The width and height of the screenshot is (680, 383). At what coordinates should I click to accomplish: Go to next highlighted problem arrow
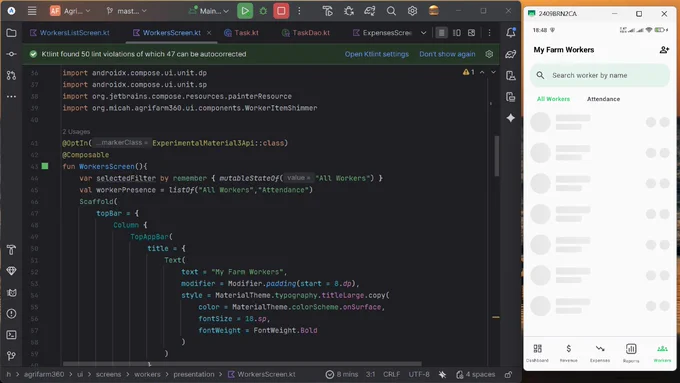[x=493, y=72]
